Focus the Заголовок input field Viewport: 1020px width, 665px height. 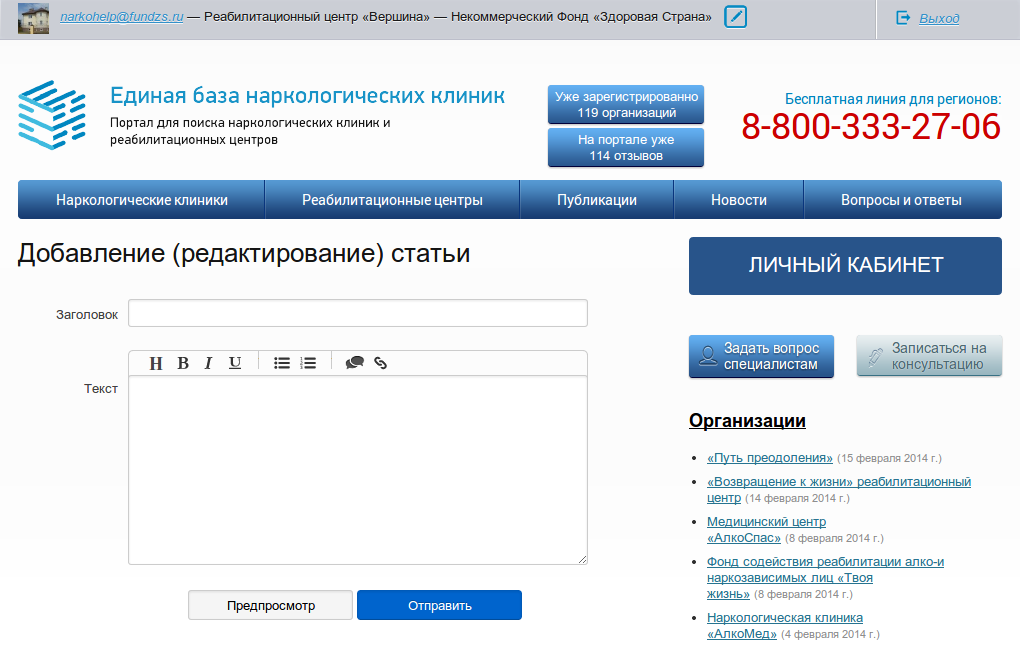pyautogui.click(x=358, y=313)
